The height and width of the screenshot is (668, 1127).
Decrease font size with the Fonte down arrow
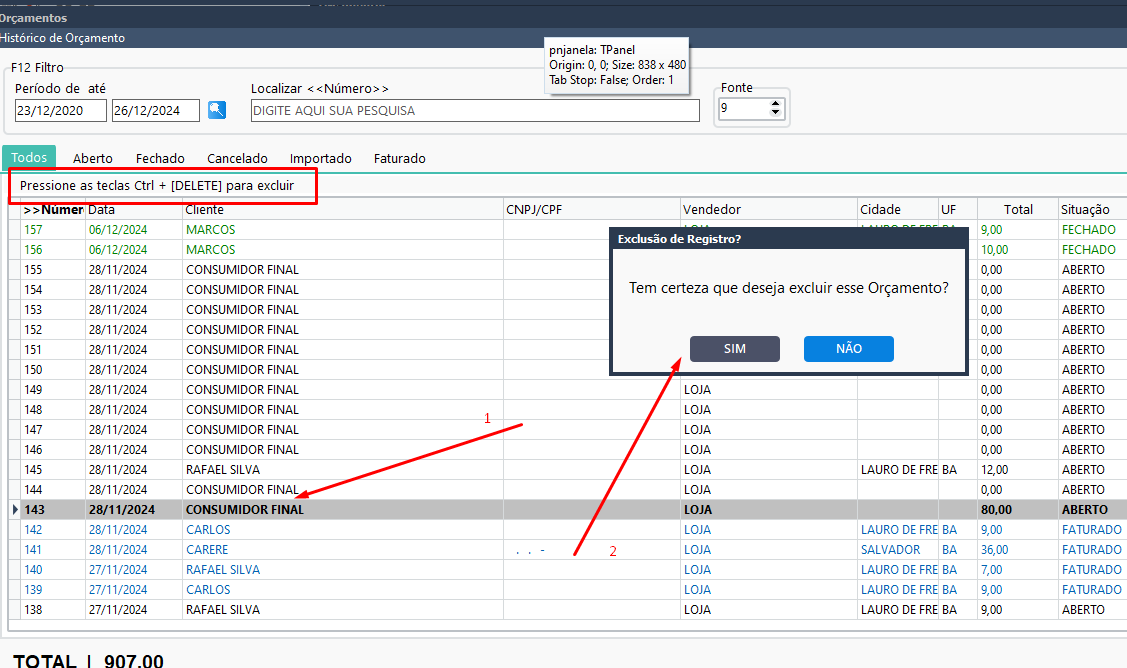click(x=775, y=113)
